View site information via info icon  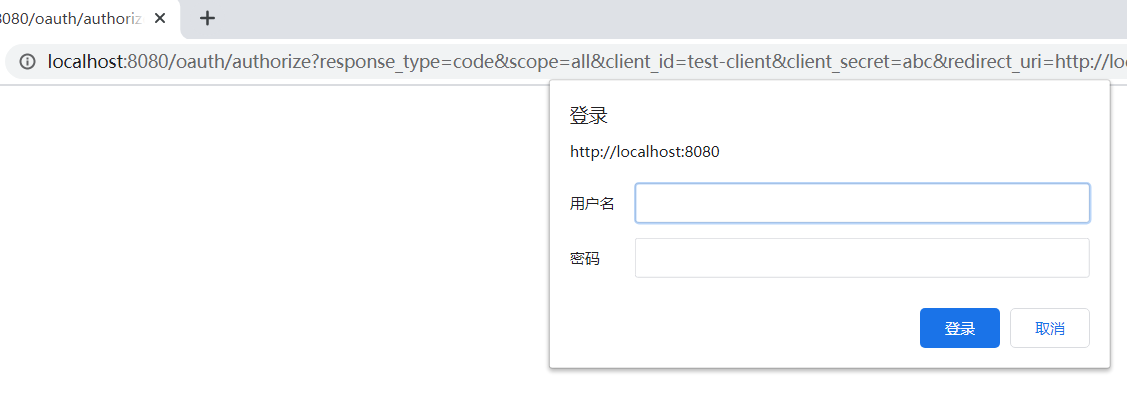pyautogui.click(x=27, y=61)
